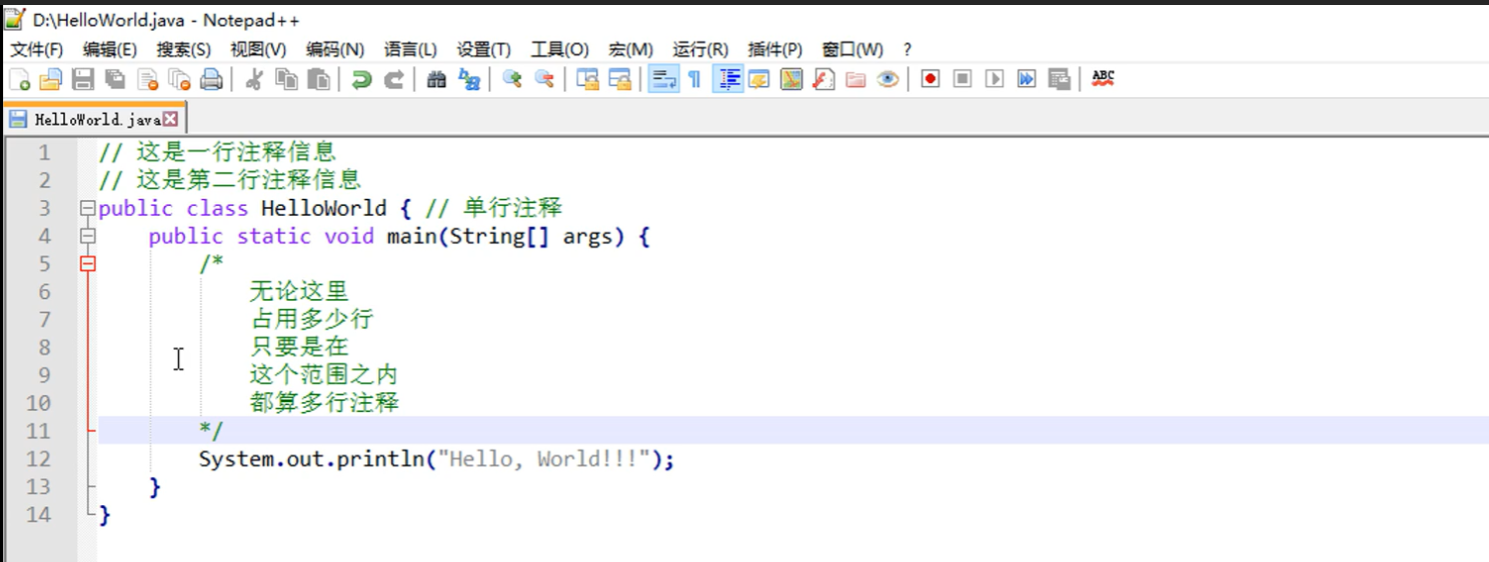Screen dimensions: 1489x562
Task: Create a new file with the New toolbar icon
Action: (19, 79)
